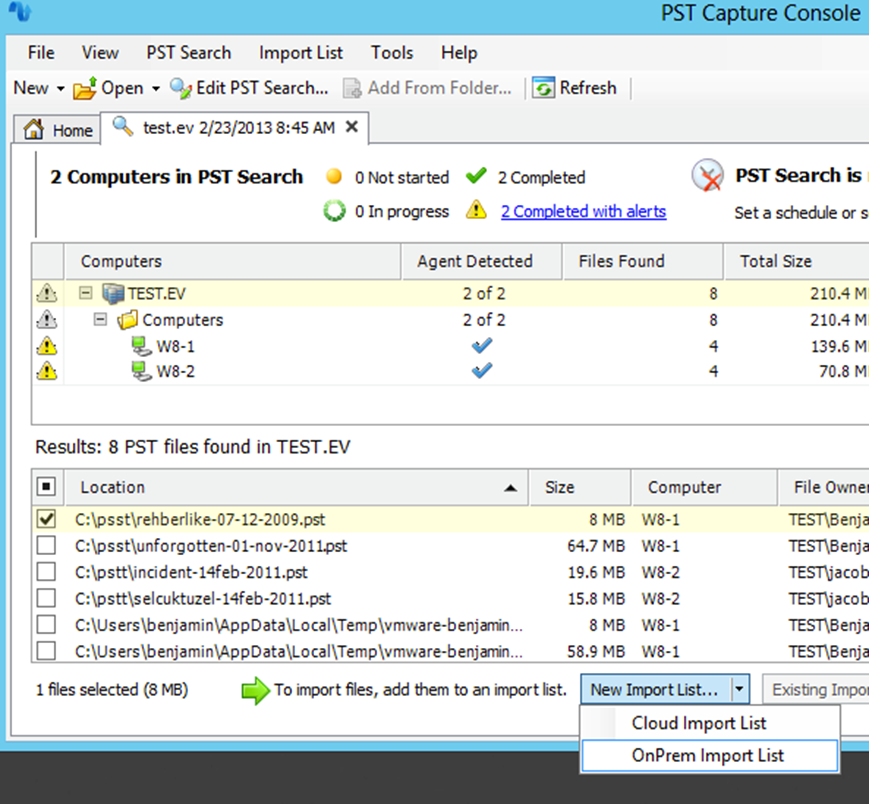Click the PST Capture app logo icon
869x804 pixels.
pyautogui.click(x=20, y=11)
